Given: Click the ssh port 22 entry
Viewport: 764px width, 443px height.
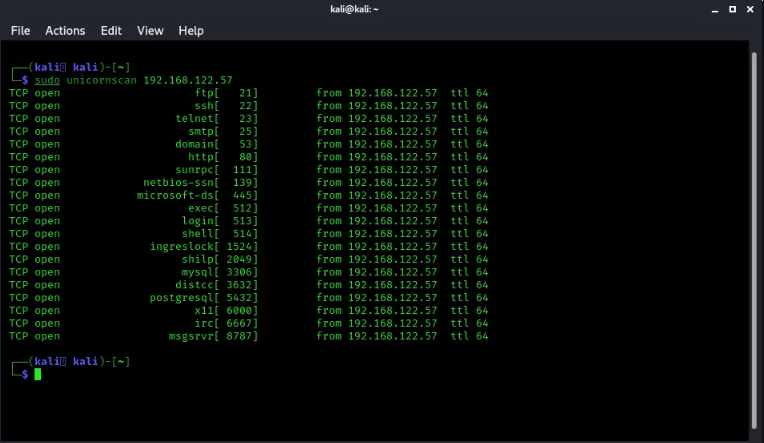Looking at the screenshot, I should pos(226,106).
